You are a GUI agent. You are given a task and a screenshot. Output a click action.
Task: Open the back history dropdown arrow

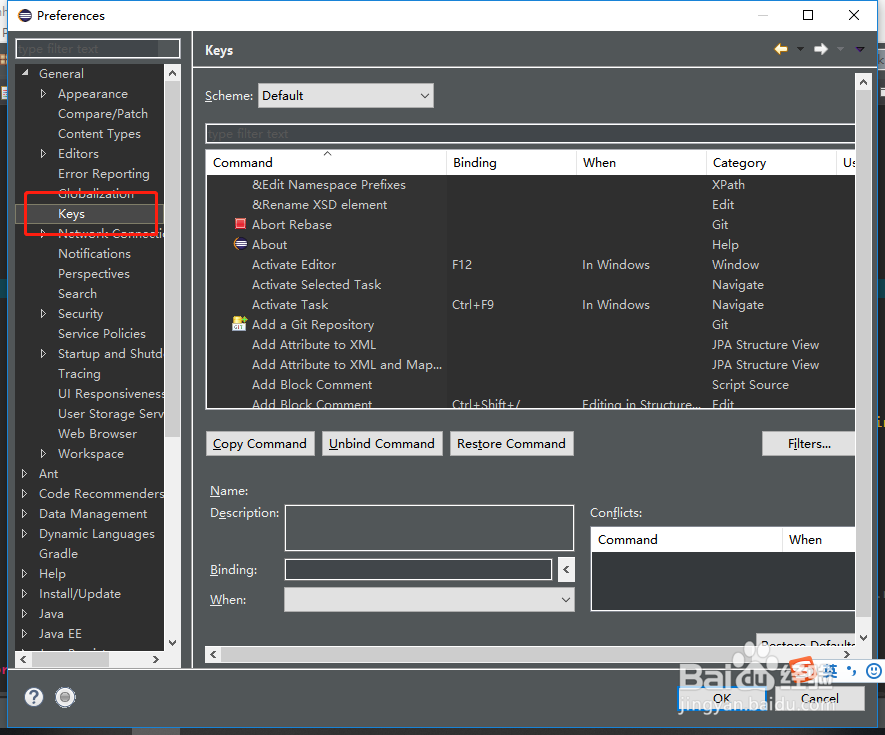pos(800,49)
